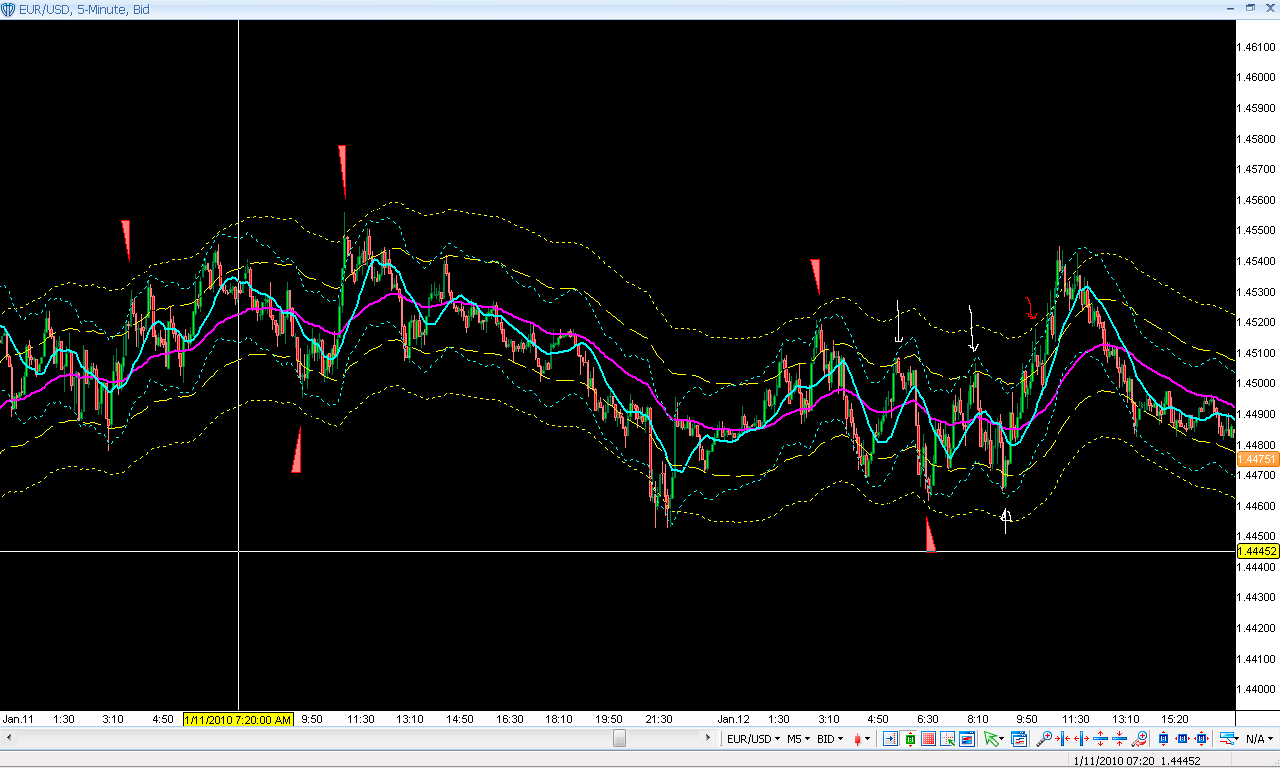Expand the chart horizontally with outward arrows
This screenshot has height=768, width=1280.
[x=1082, y=739]
